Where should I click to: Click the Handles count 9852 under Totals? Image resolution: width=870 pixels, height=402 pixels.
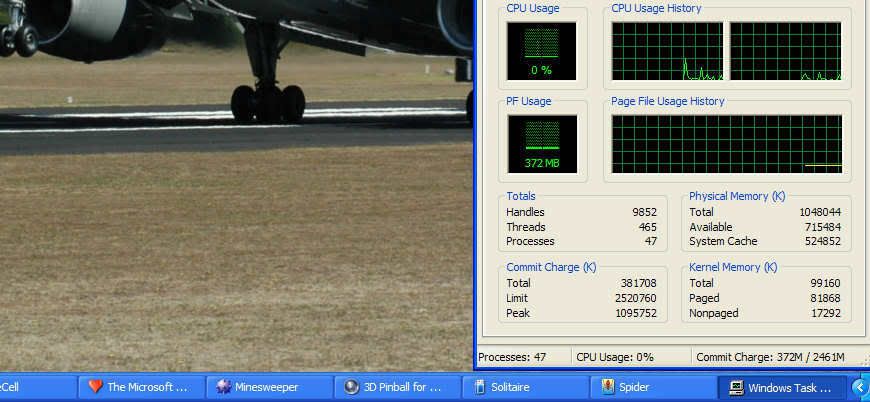644,212
